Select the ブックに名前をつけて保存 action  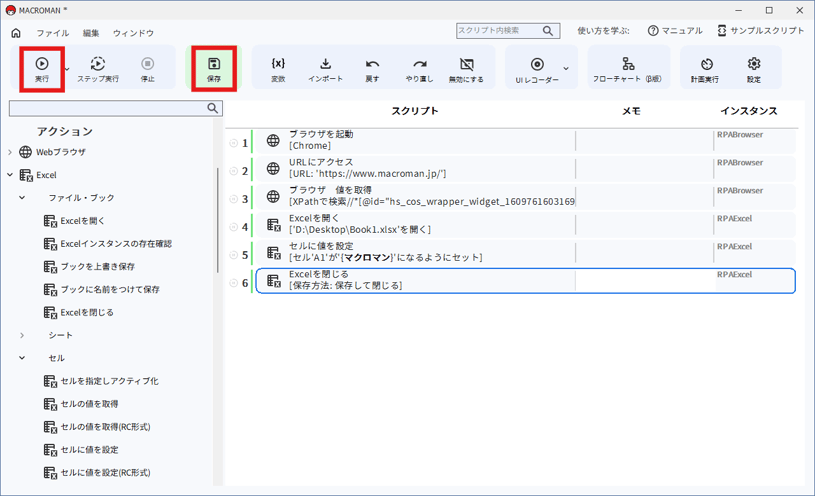tap(102, 290)
